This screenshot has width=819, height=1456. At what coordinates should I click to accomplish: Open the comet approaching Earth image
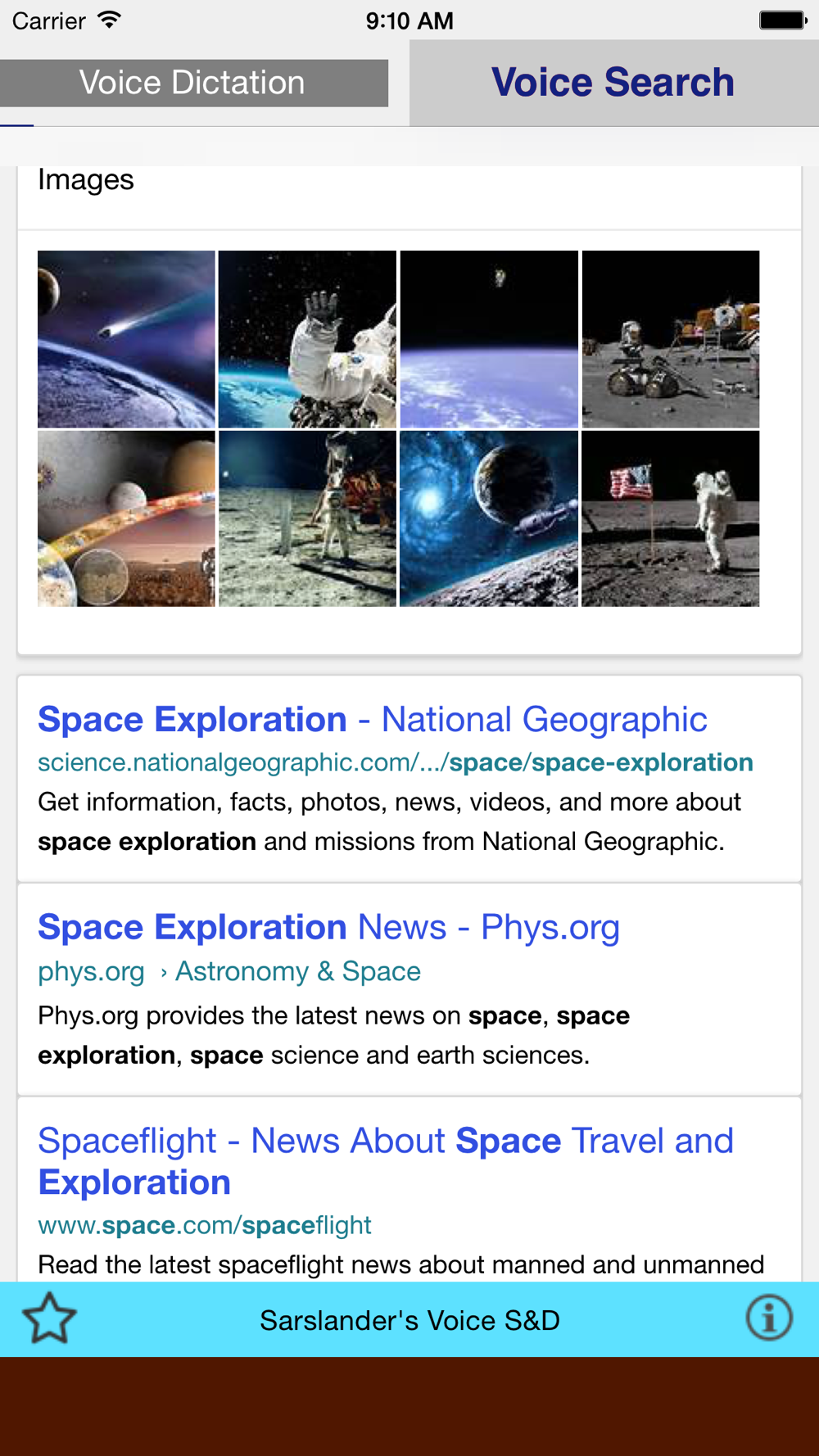click(x=126, y=339)
